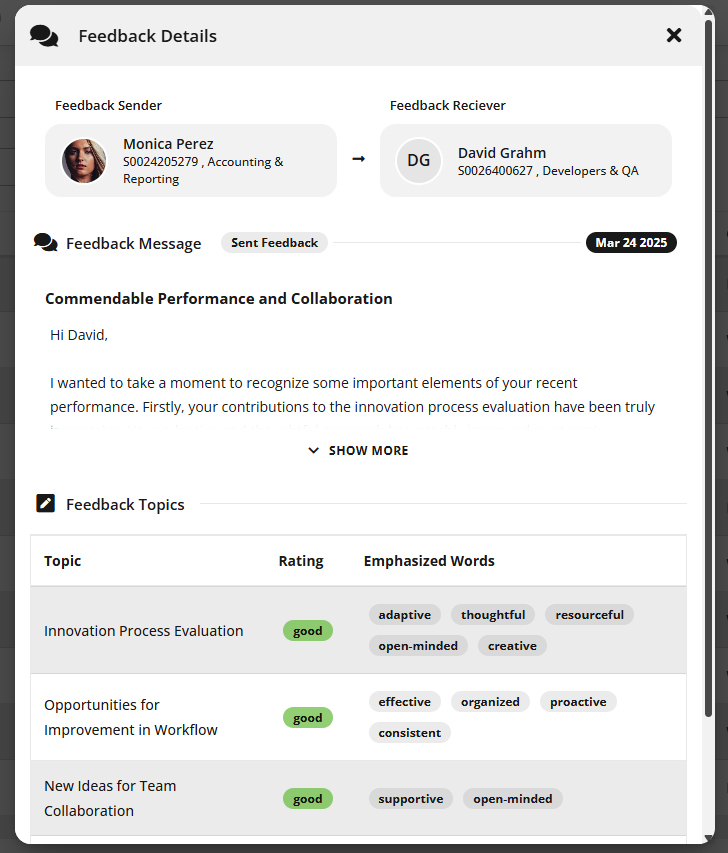Click the Emphasized Words column header
Screen dimensions: 728x853
pyautogui.click(x=429, y=561)
